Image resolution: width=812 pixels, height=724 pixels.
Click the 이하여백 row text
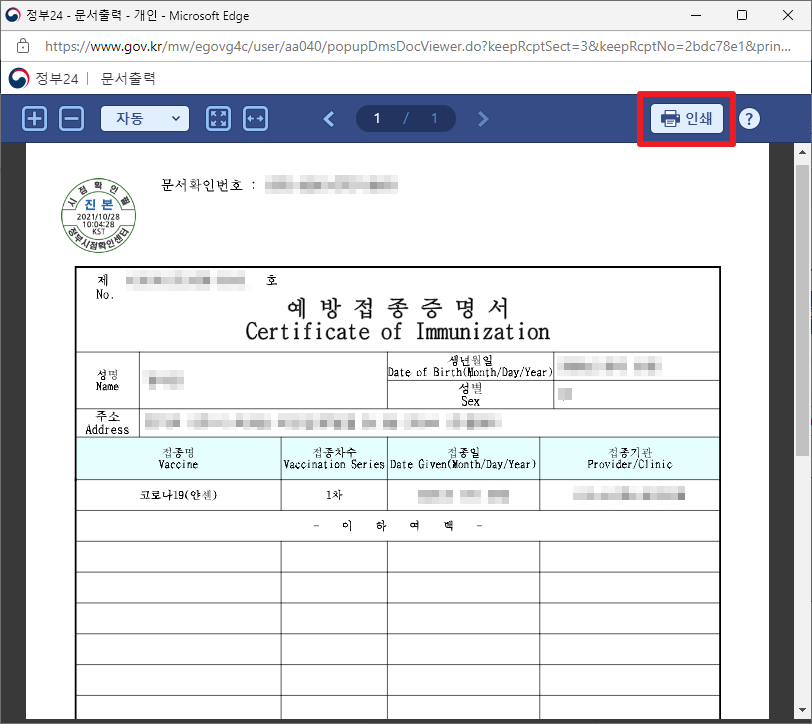point(398,526)
